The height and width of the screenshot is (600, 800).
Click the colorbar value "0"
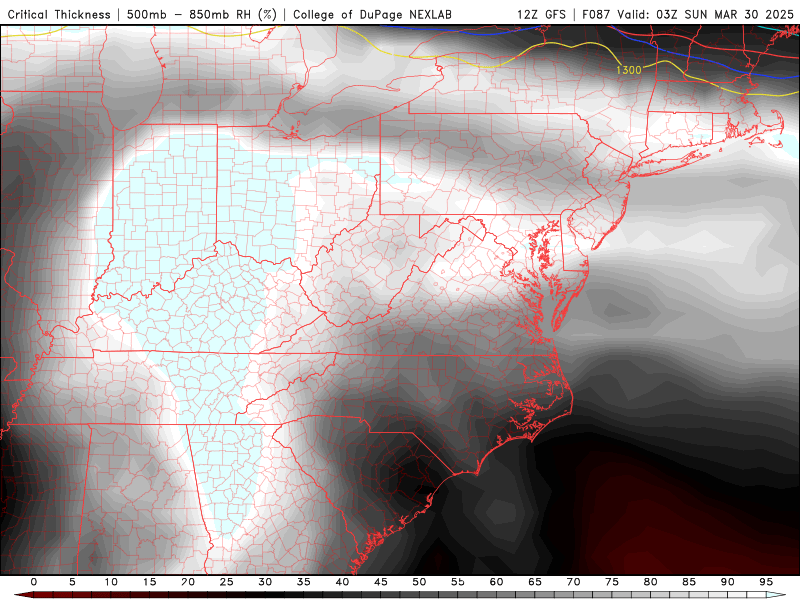click(x=34, y=582)
